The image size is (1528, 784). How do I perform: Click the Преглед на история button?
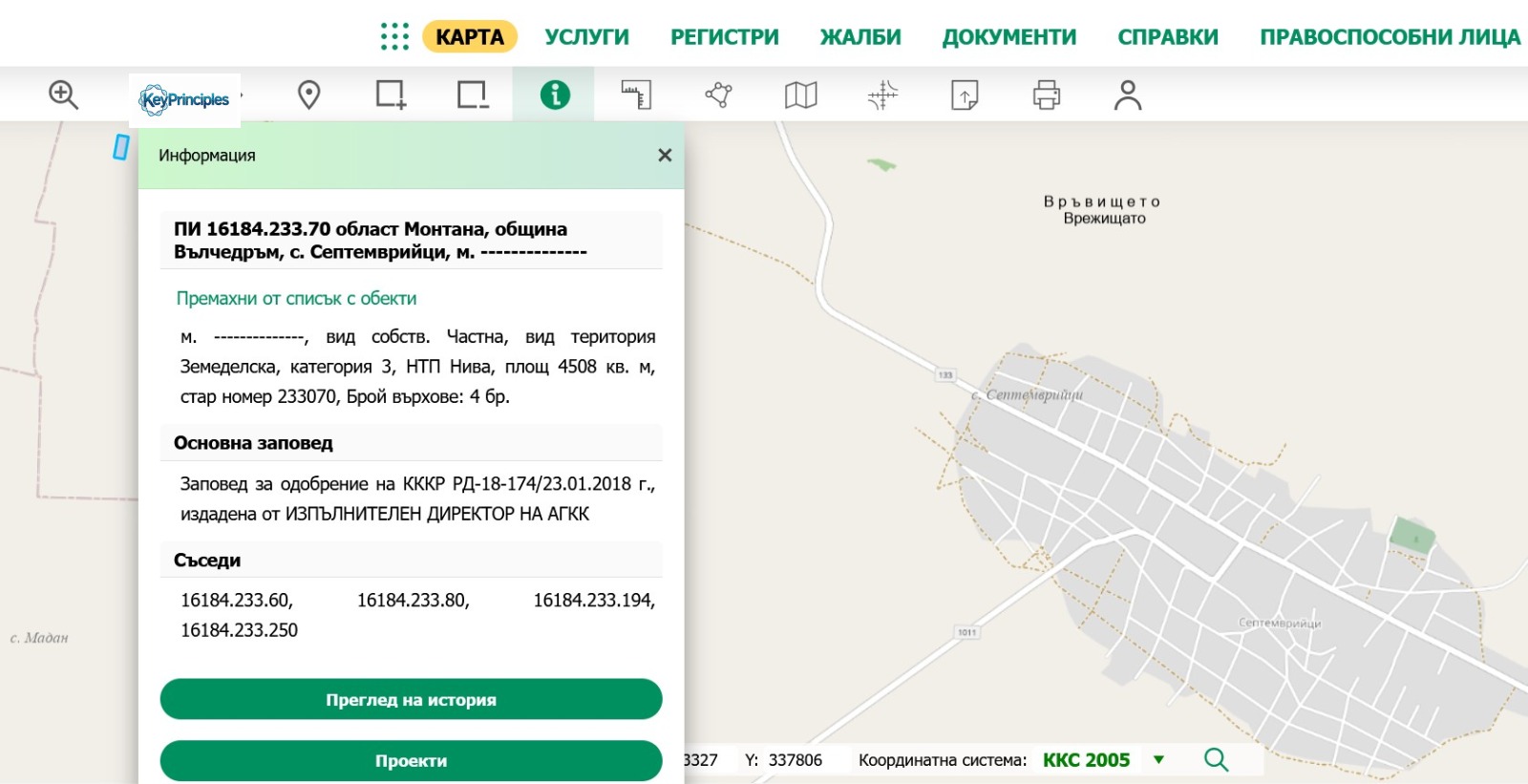tap(411, 699)
